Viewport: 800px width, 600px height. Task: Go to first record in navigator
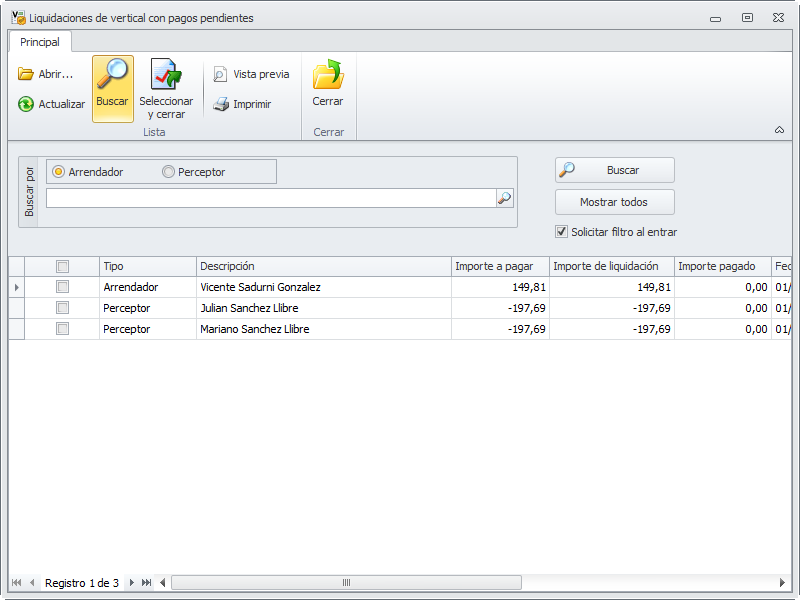(17, 583)
